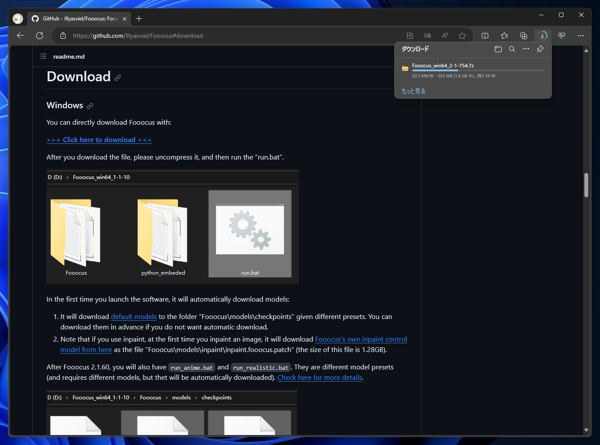This screenshot has width=600, height=445.
Task: Click the downloading Fooocus_win64_2-1-754.7z file name
Action: tap(443, 65)
